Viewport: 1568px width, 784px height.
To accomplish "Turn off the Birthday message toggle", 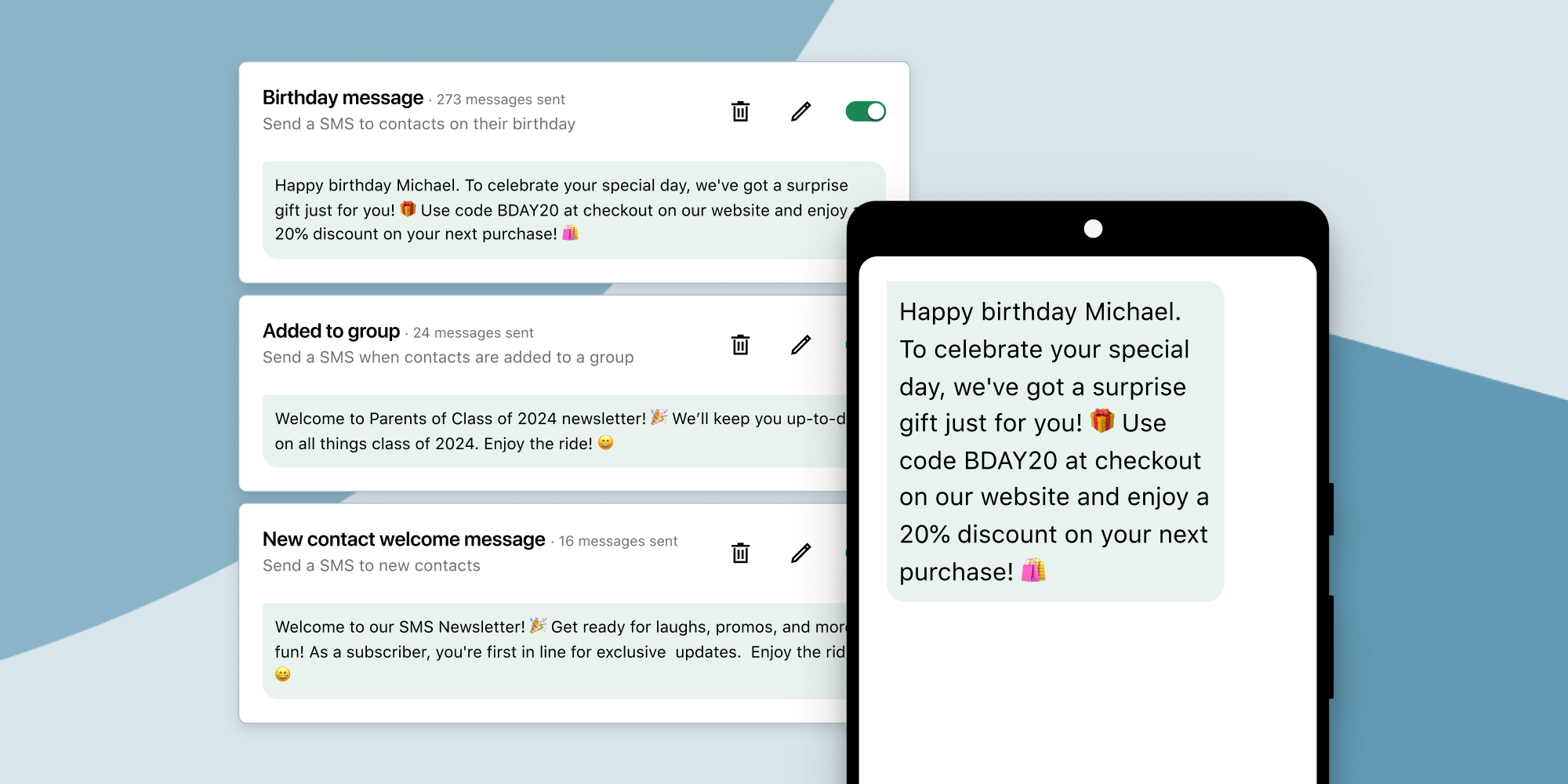I will [x=866, y=111].
